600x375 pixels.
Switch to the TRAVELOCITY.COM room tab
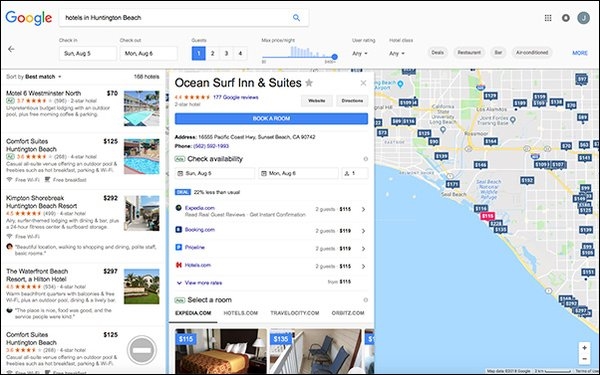click(295, 313)
